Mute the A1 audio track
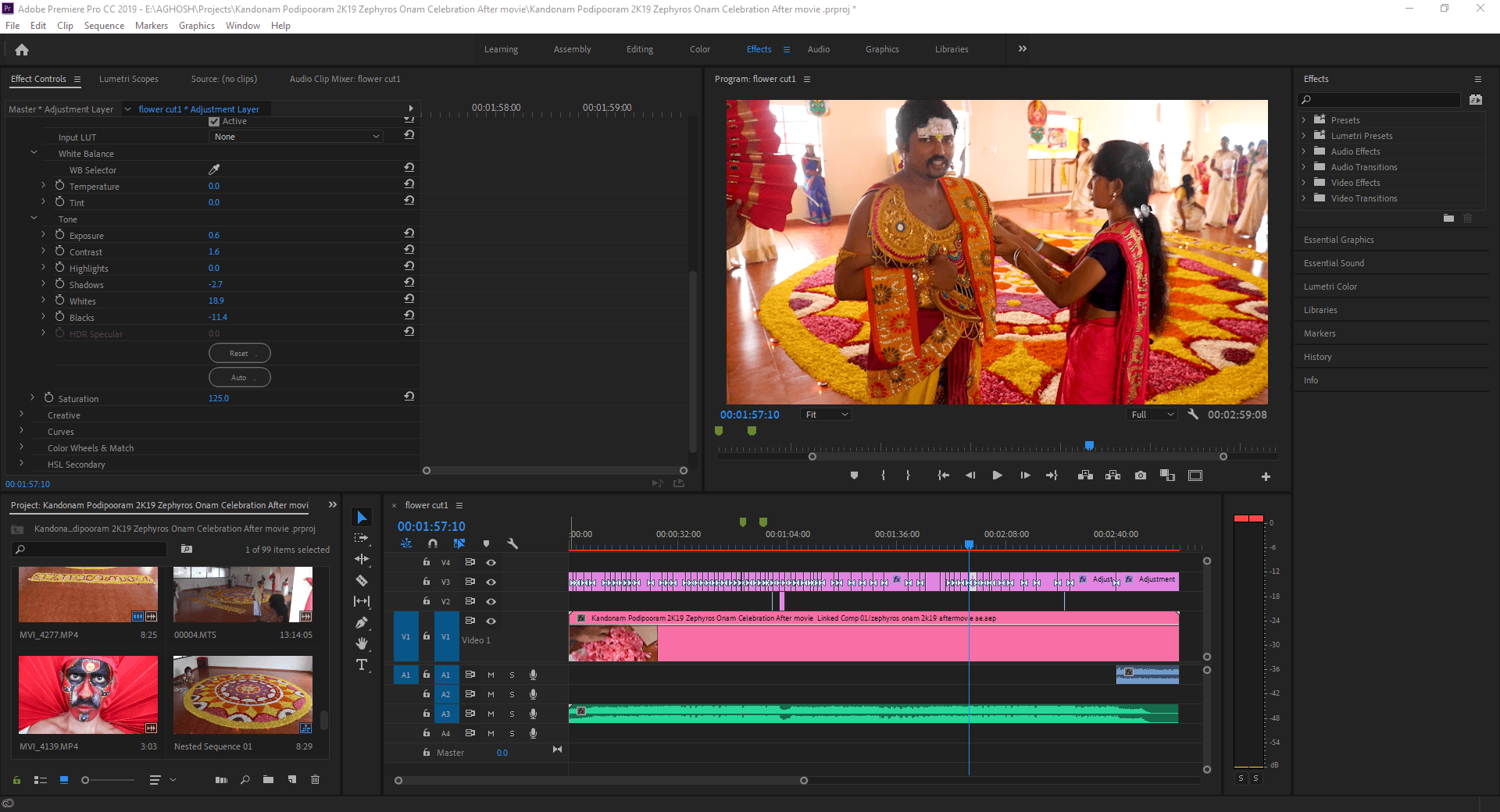1500x812 pixels. click(x=491, y=675)
